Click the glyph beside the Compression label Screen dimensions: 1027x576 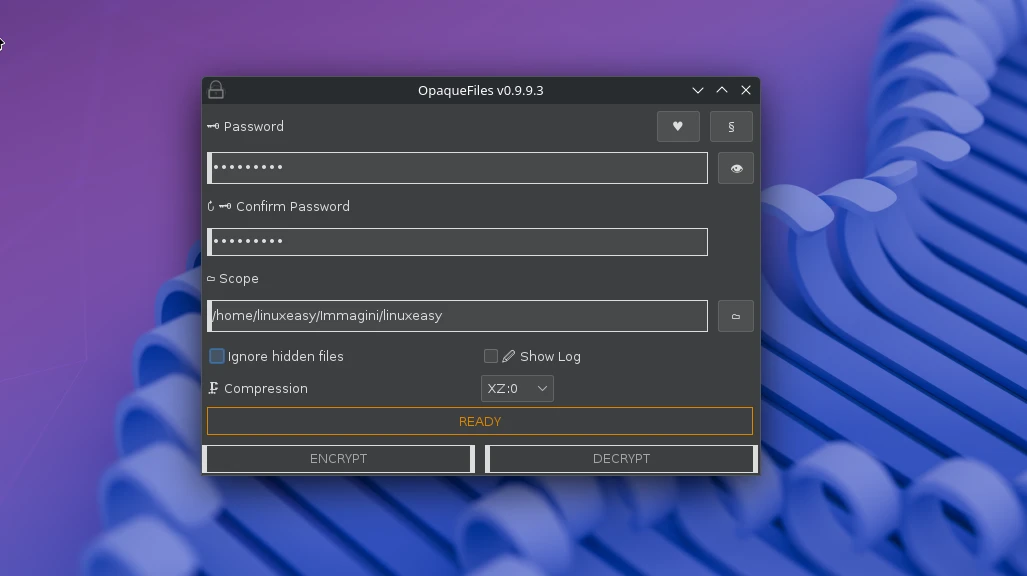pyautogui.click(x=212, y=388)
